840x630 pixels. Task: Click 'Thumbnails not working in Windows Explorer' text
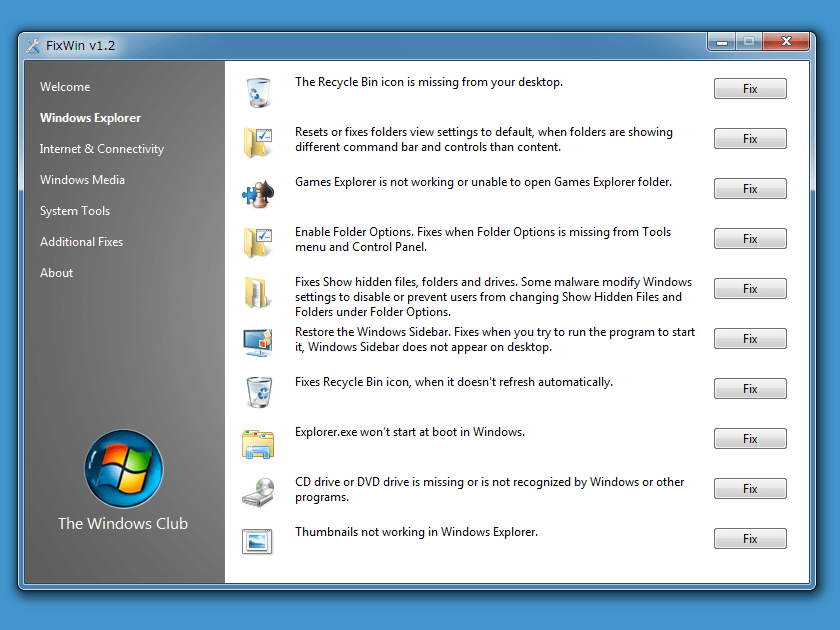(x=416, y=532)
